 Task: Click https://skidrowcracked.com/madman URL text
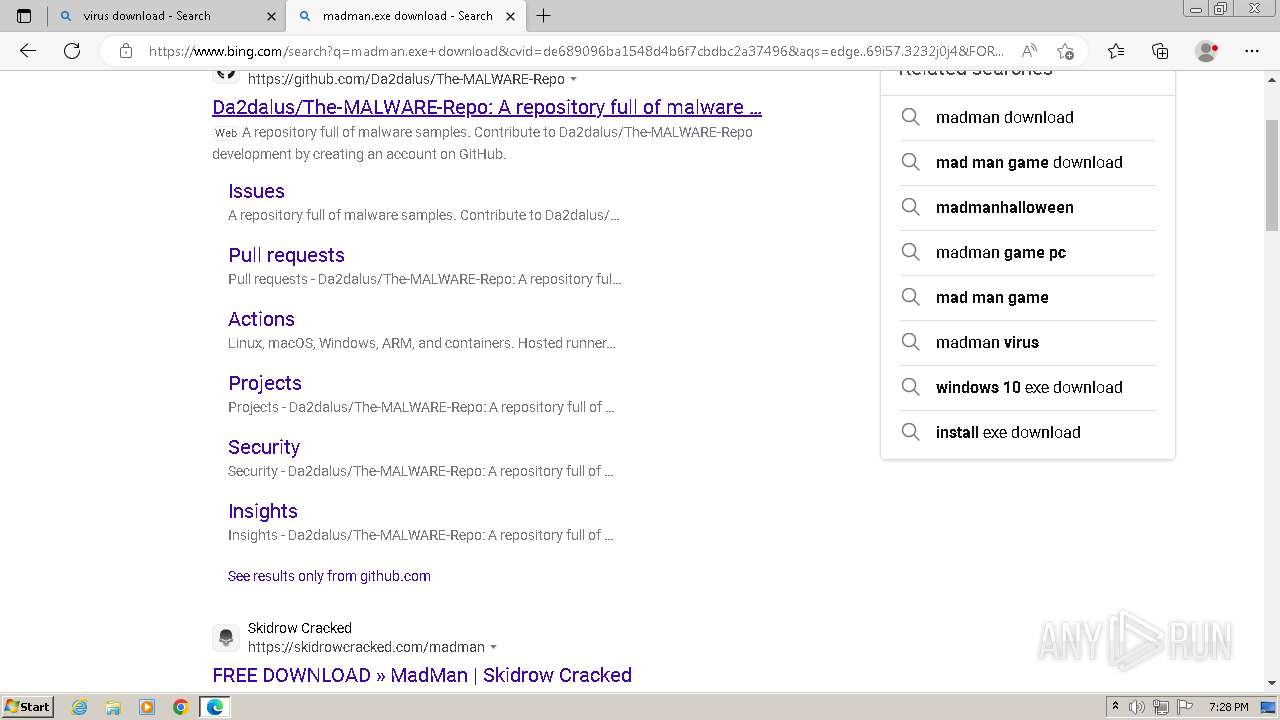366,647
